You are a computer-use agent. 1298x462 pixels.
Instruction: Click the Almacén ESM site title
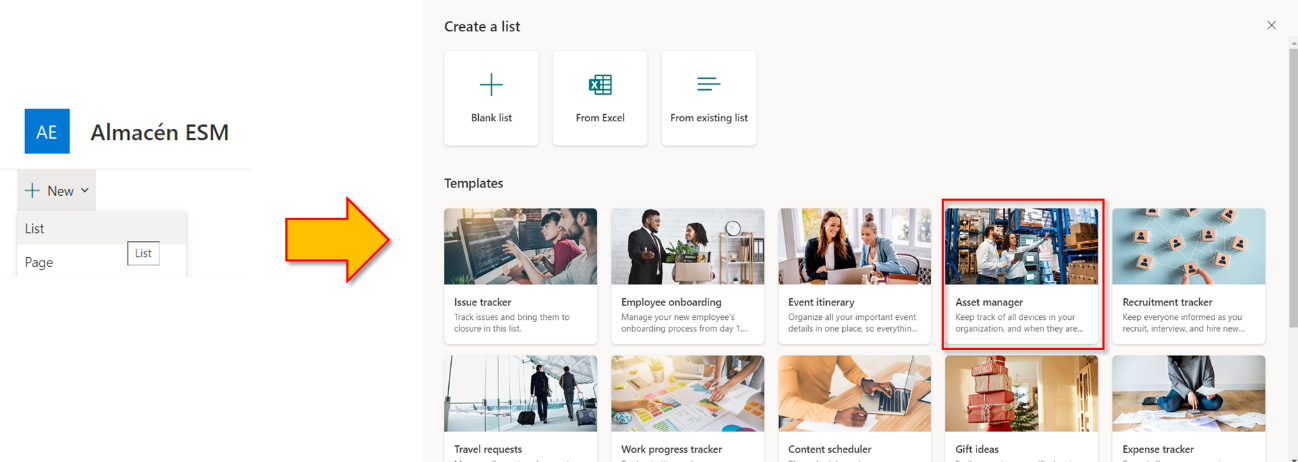click(159, 132)
